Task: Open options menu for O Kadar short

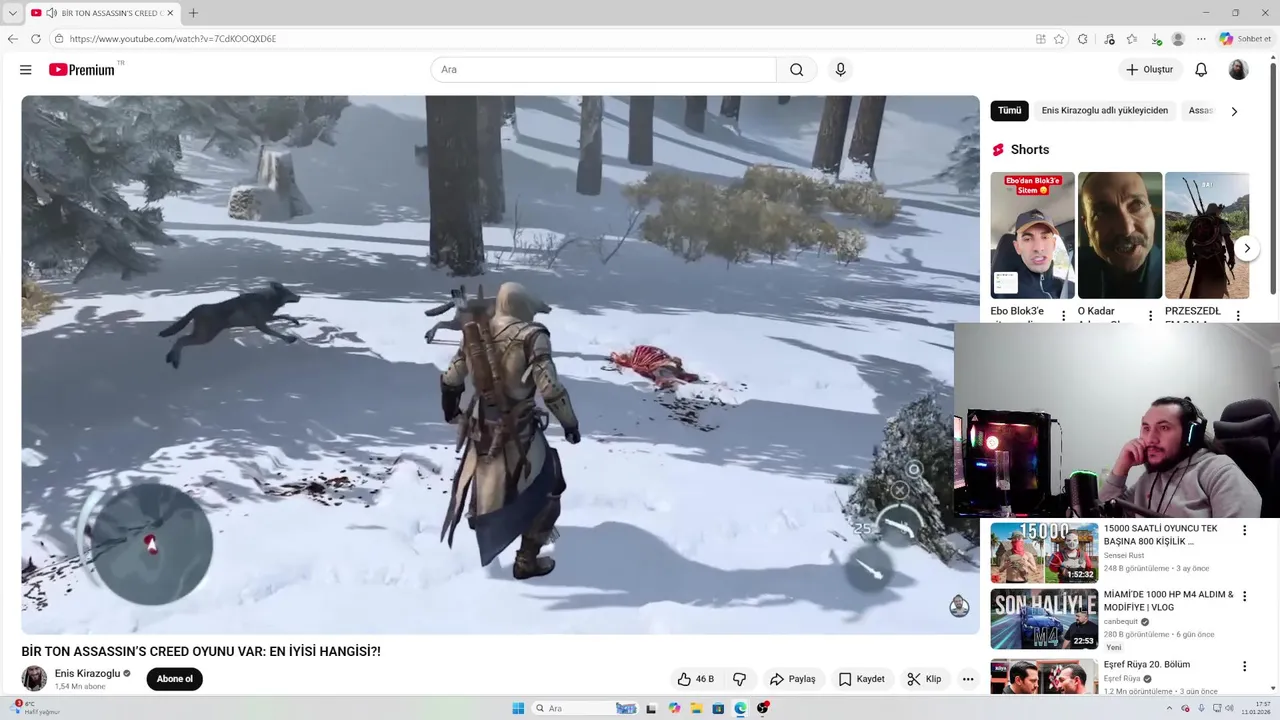Action: pos(1150,316)
